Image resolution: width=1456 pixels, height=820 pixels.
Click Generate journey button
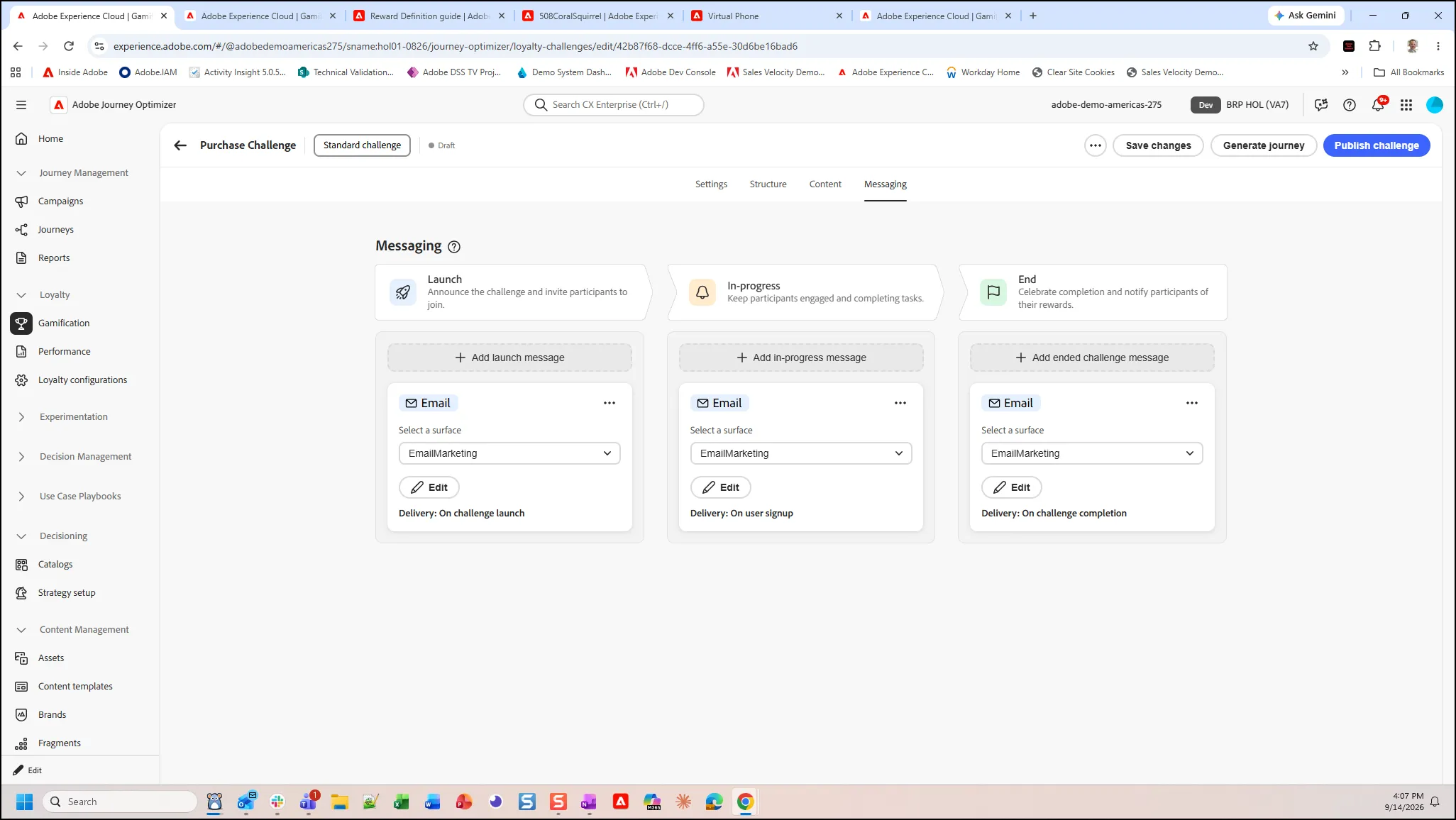click(x=1264, y=145)
